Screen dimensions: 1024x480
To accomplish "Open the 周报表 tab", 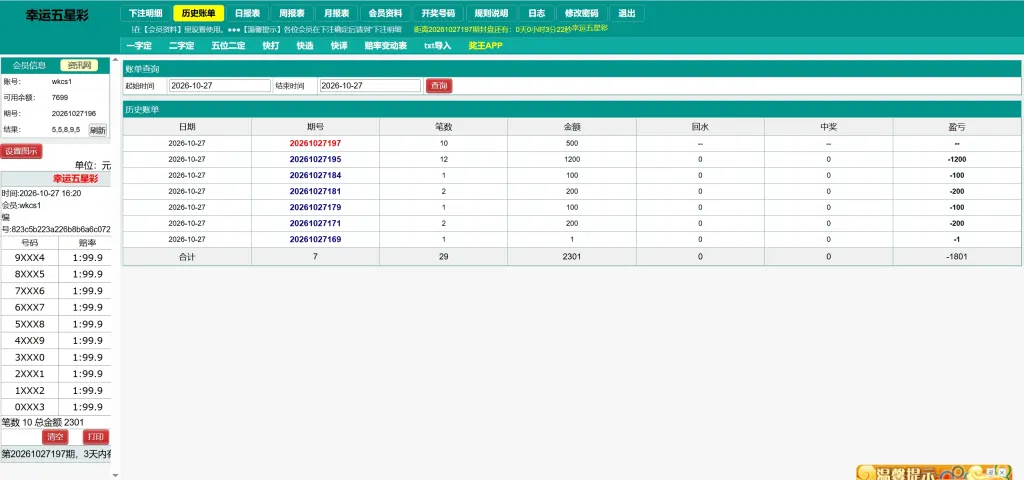I will coord(292,13).
